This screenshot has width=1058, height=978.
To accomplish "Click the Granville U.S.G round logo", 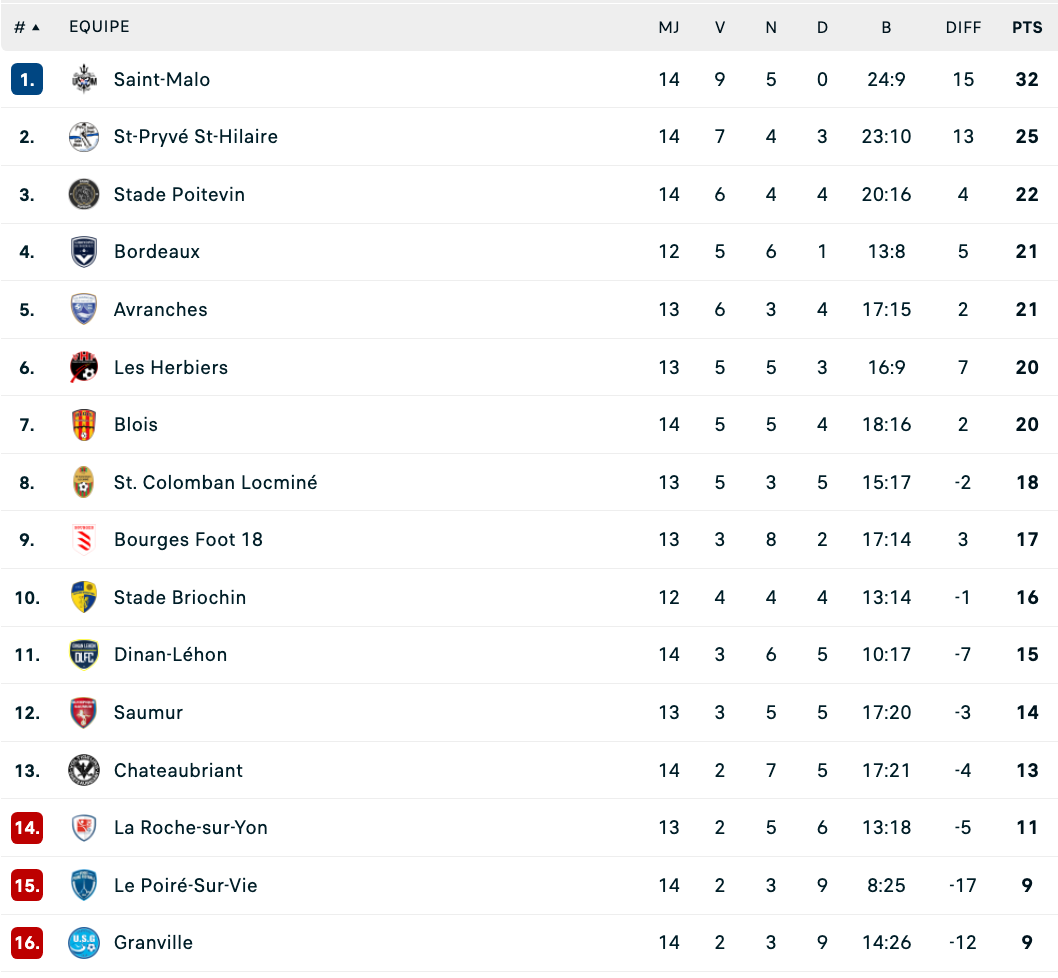I will click(84, 943).
